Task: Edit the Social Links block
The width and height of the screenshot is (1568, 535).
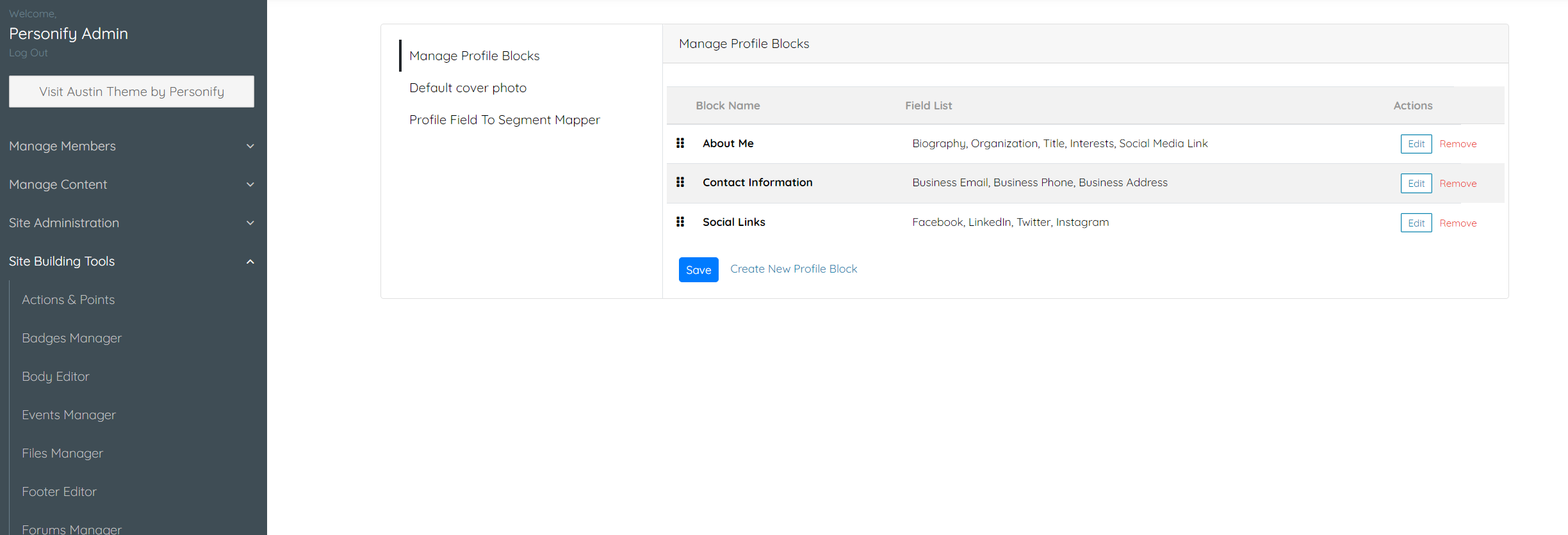Action: 1416,223
